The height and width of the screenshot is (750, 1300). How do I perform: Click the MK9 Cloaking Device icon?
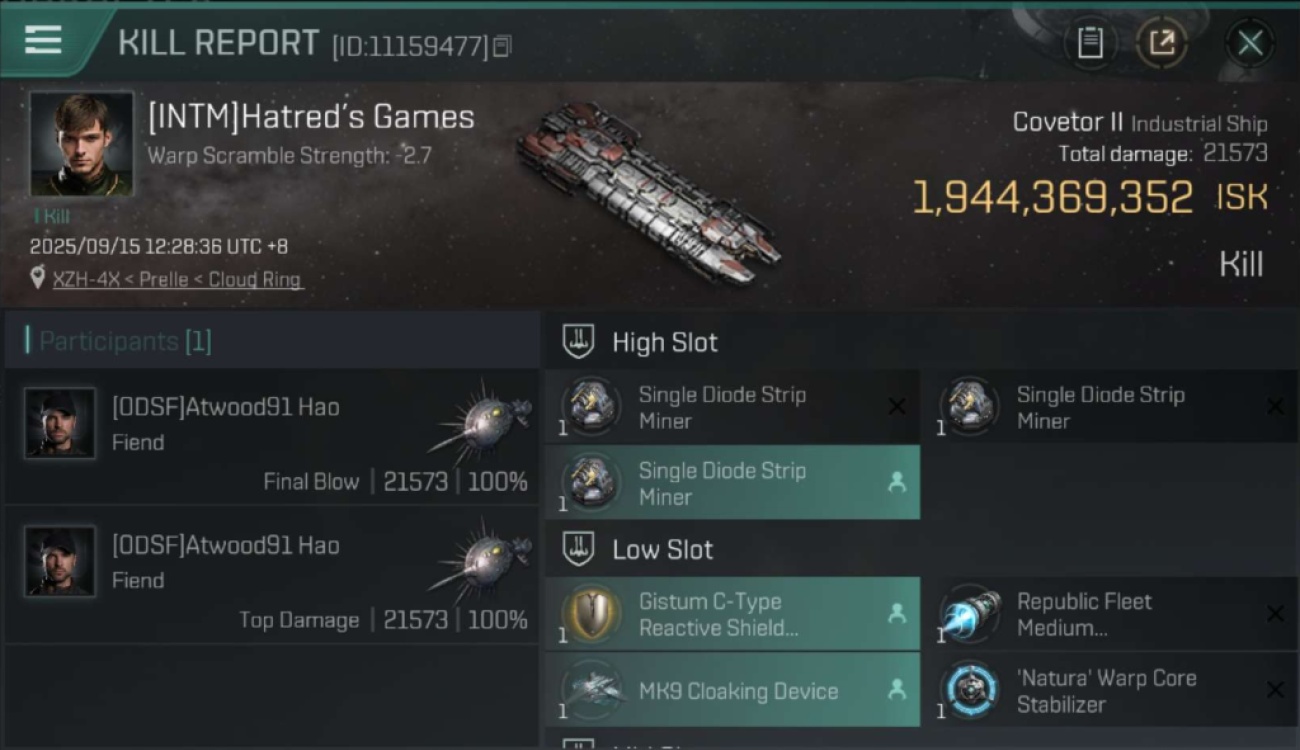[591, 691]
